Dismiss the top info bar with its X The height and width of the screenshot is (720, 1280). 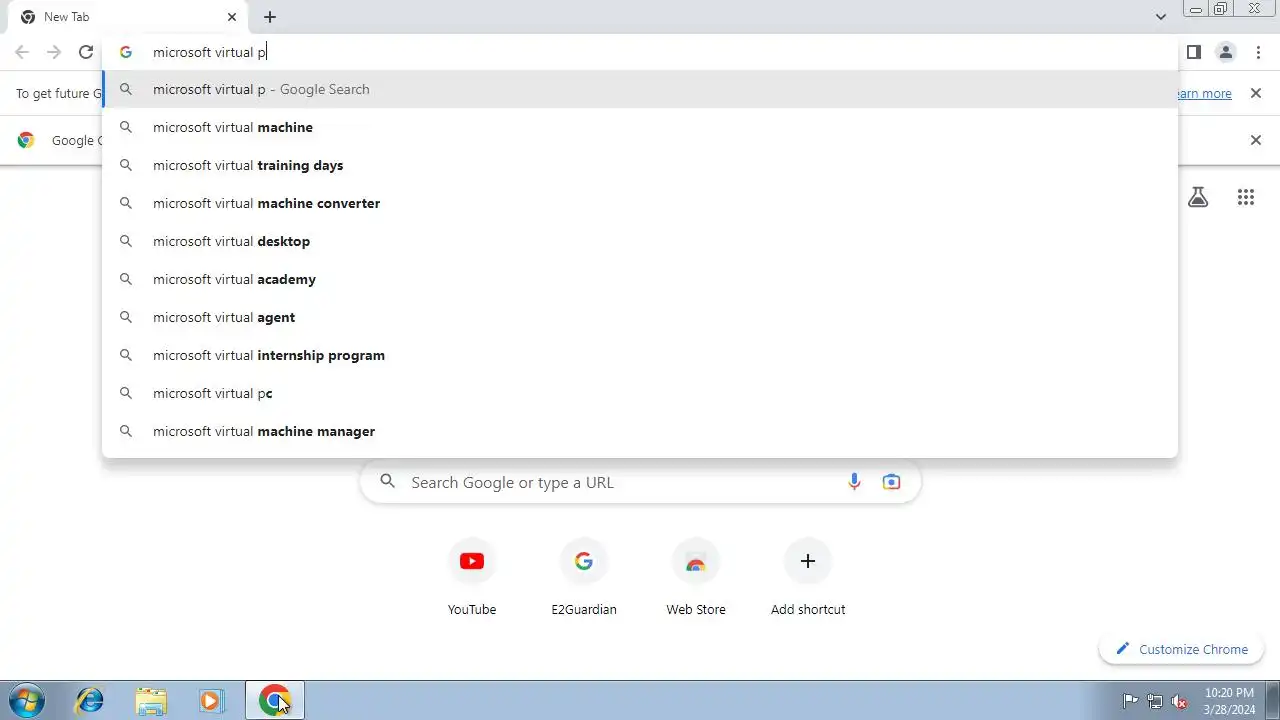coord(1256,93)
